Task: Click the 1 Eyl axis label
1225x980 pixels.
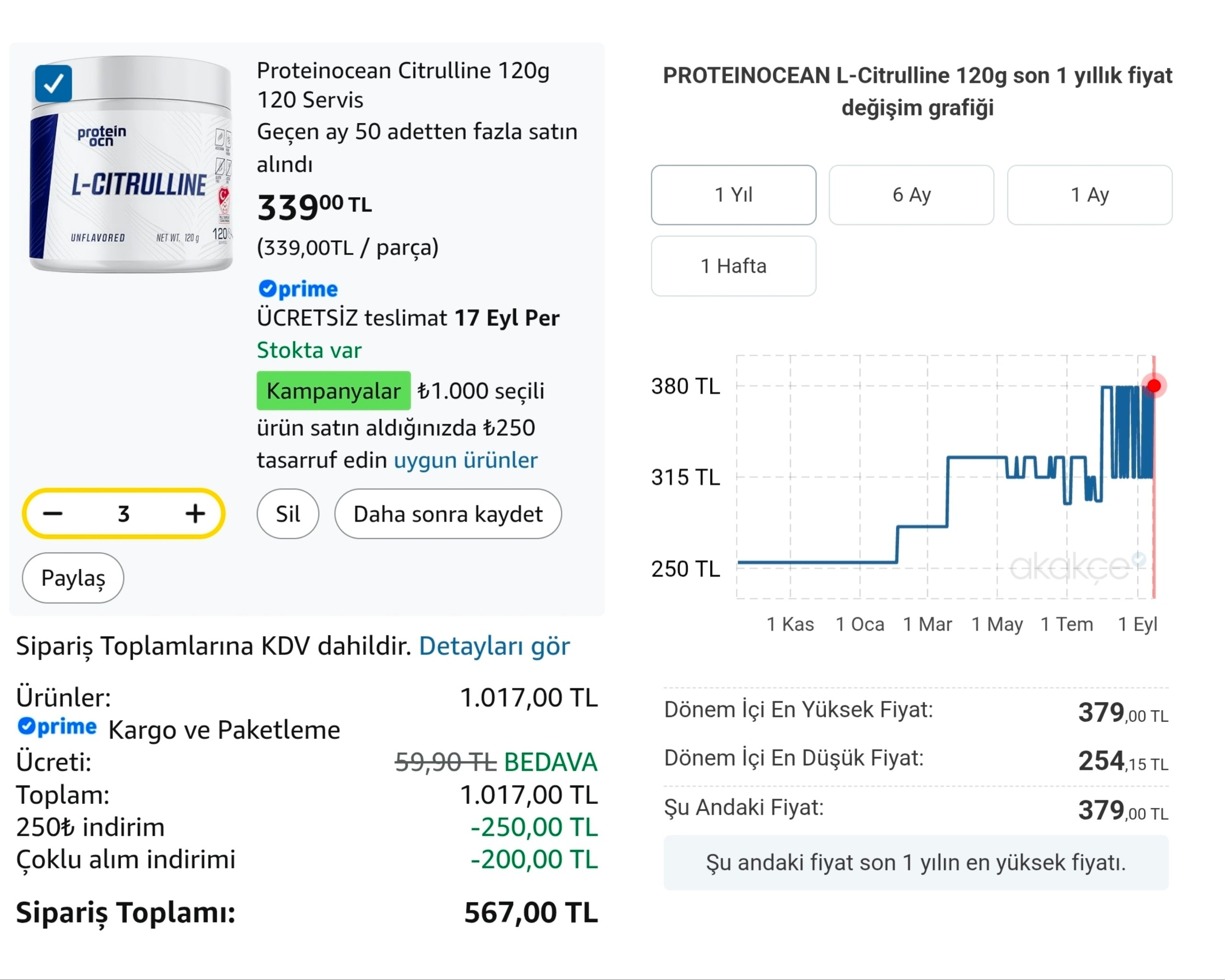Action: pyautogui.click(x=1137, y=624)
